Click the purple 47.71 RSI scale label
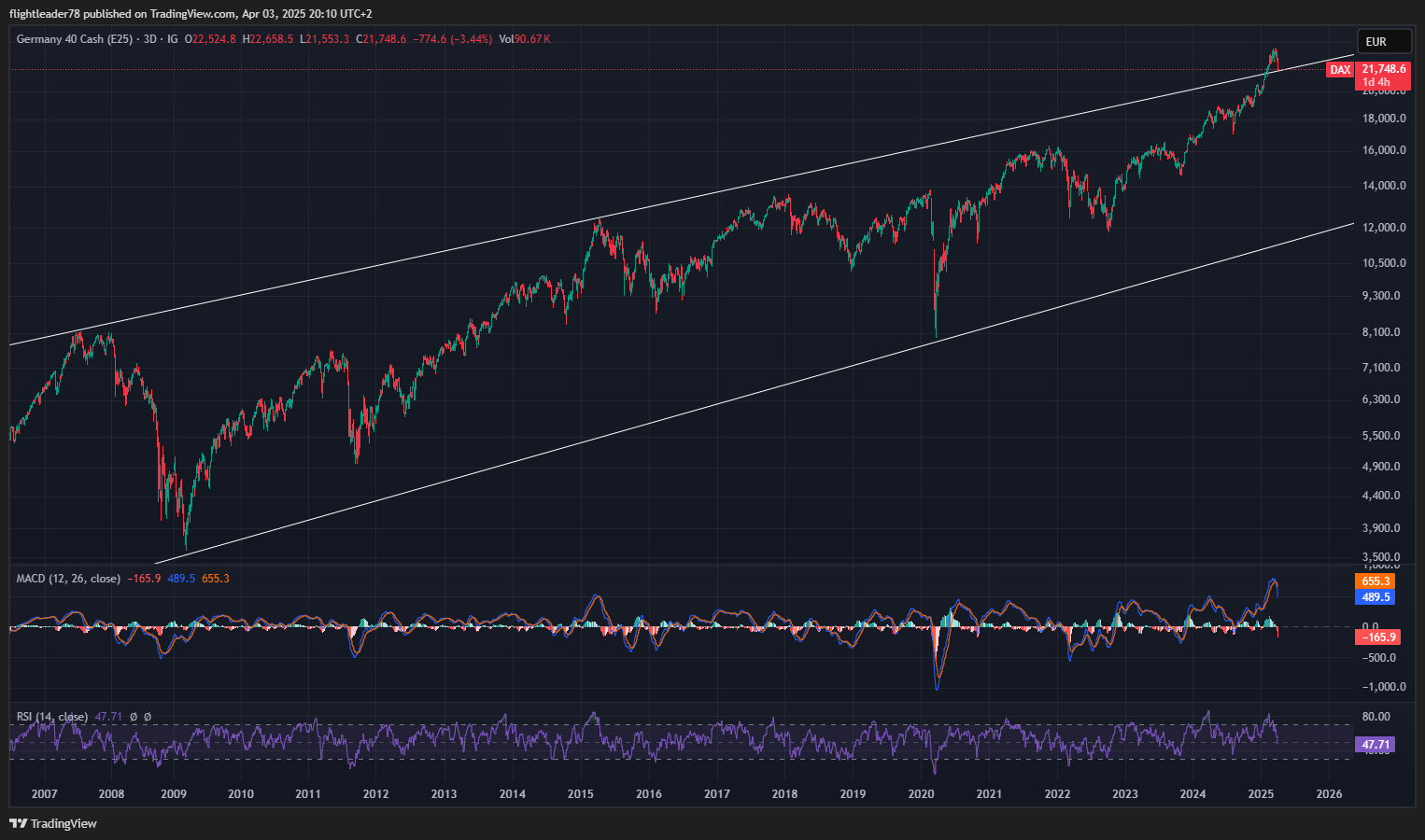The image size is (1425, 840). tap(1375, 745)
